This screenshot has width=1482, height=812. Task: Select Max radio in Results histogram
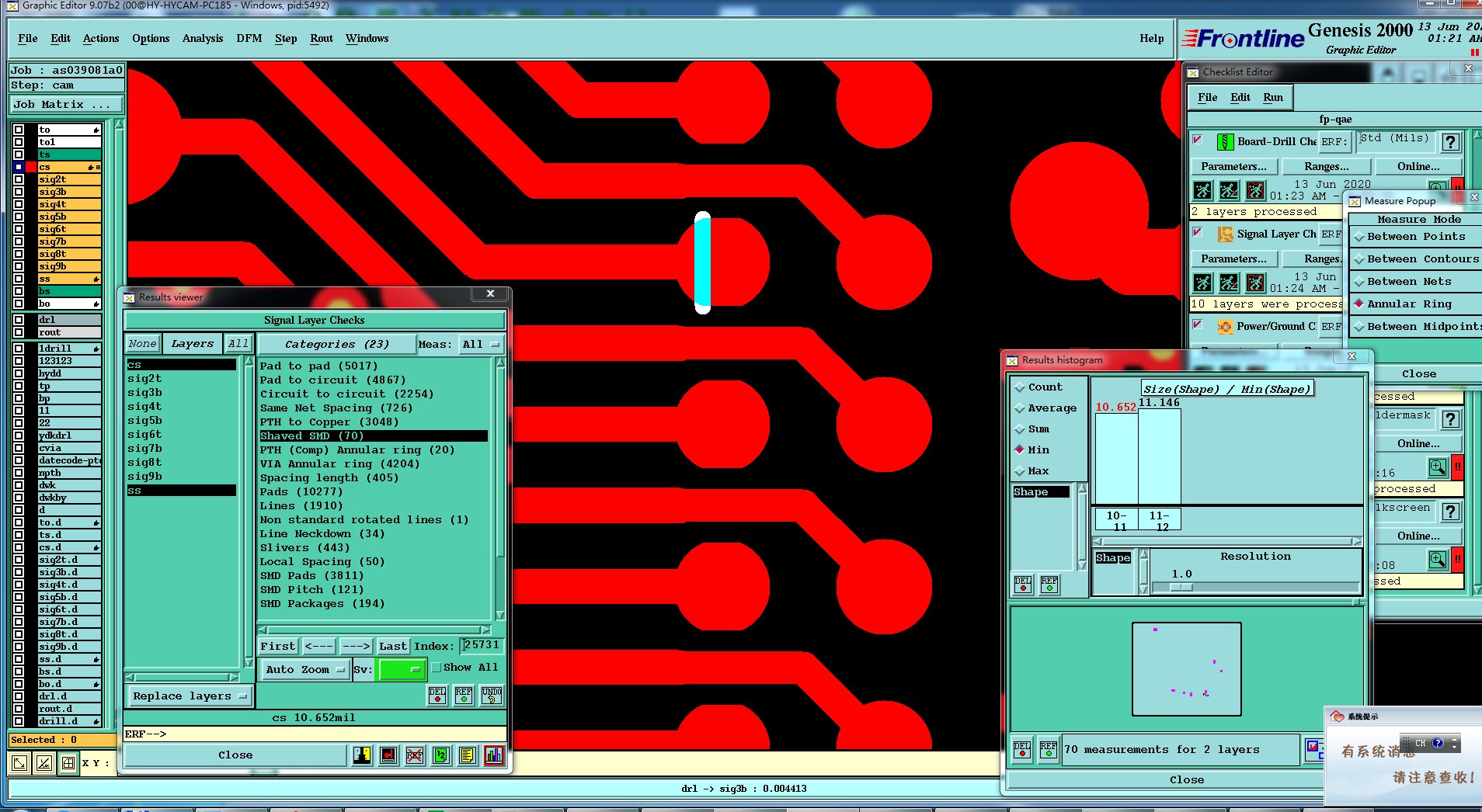point(1020,470)
